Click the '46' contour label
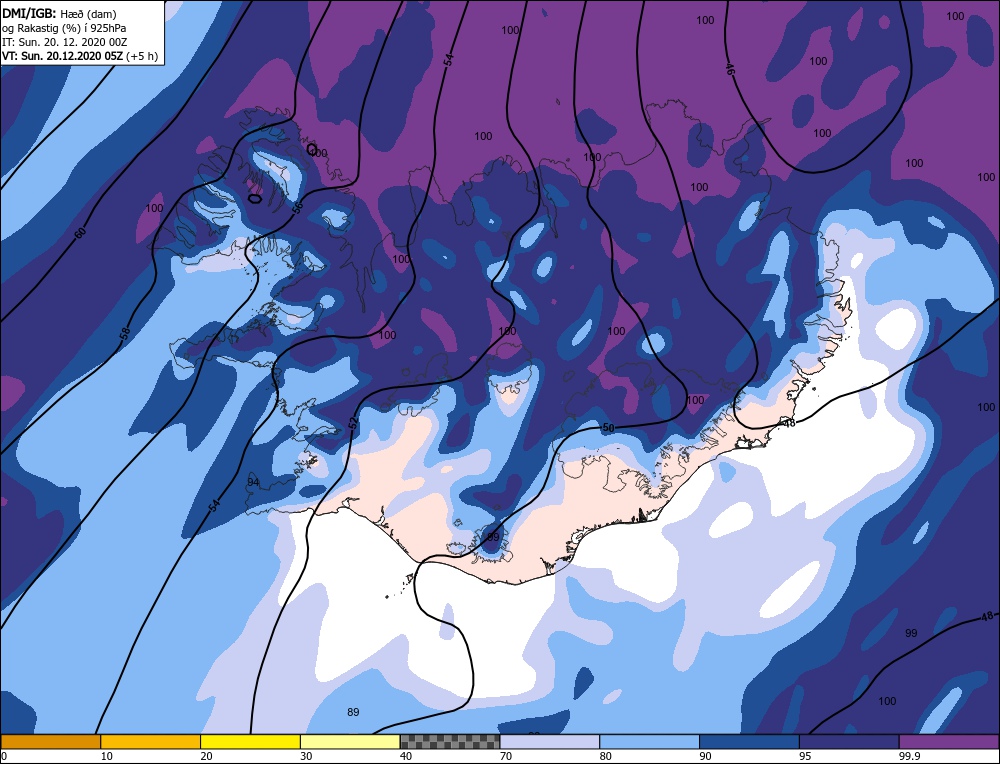 pyautogui.click(x=730, y=68)
